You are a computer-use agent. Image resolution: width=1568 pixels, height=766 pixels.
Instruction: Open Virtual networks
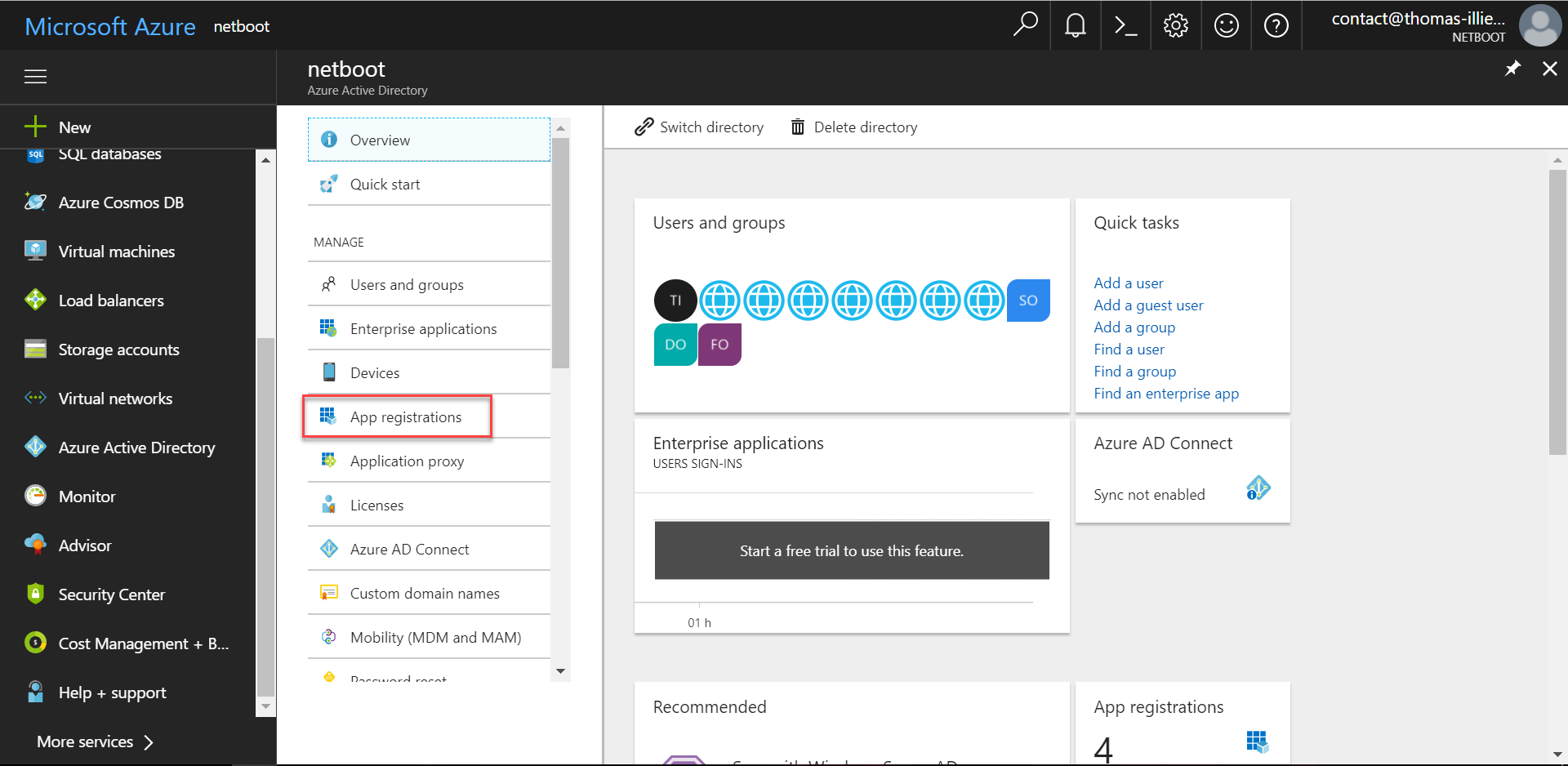(x=115, y=399)
